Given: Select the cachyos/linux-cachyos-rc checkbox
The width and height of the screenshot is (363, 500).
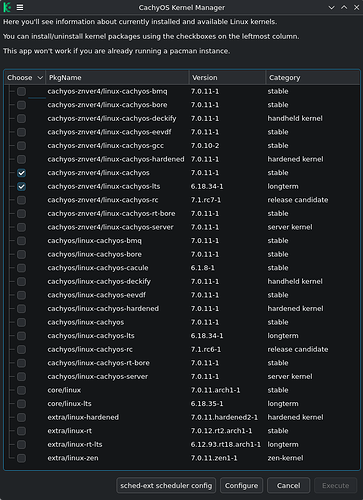Looking at the screenshot, I should (x=21, y=349).
